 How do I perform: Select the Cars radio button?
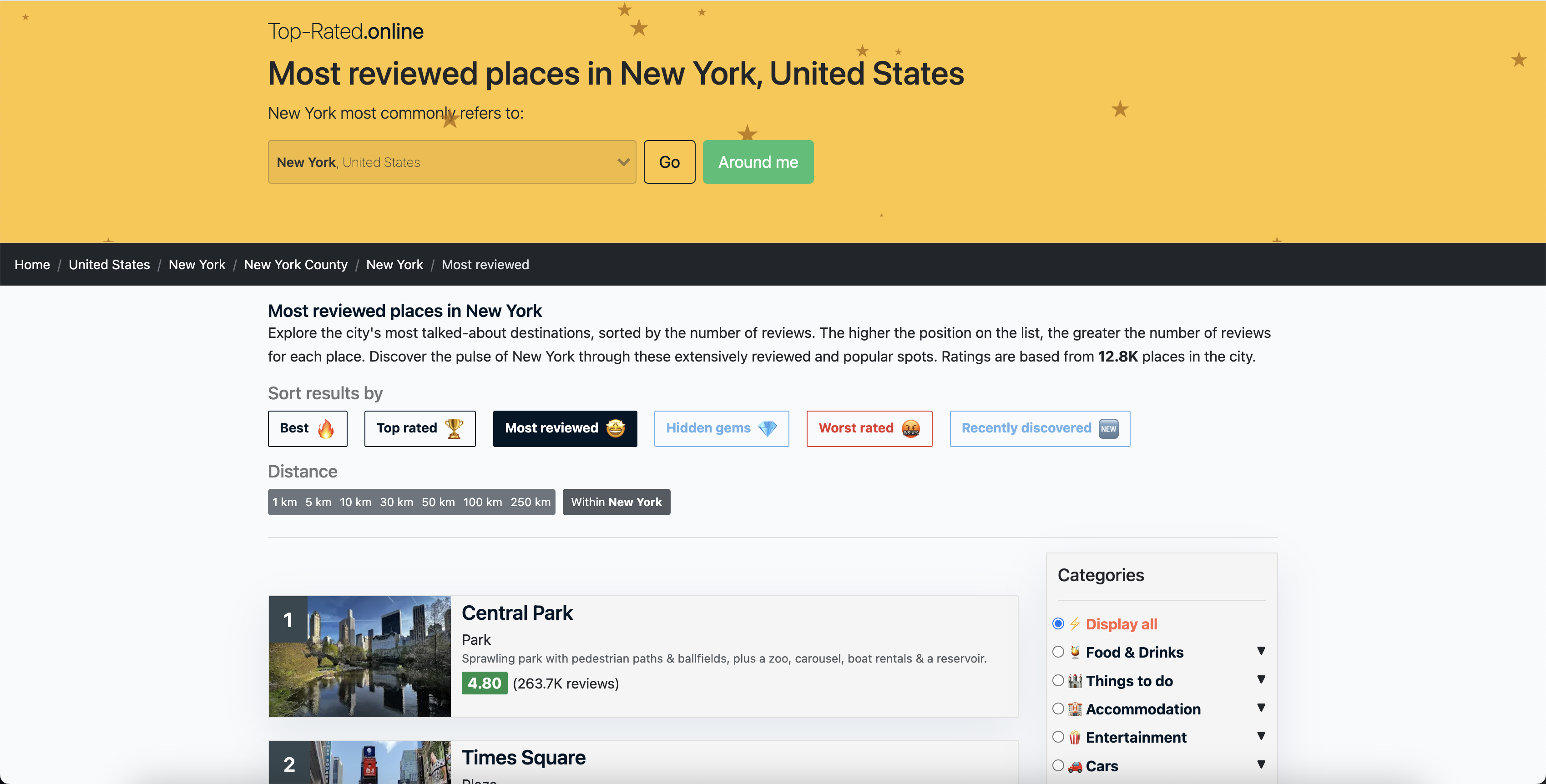1058,765
